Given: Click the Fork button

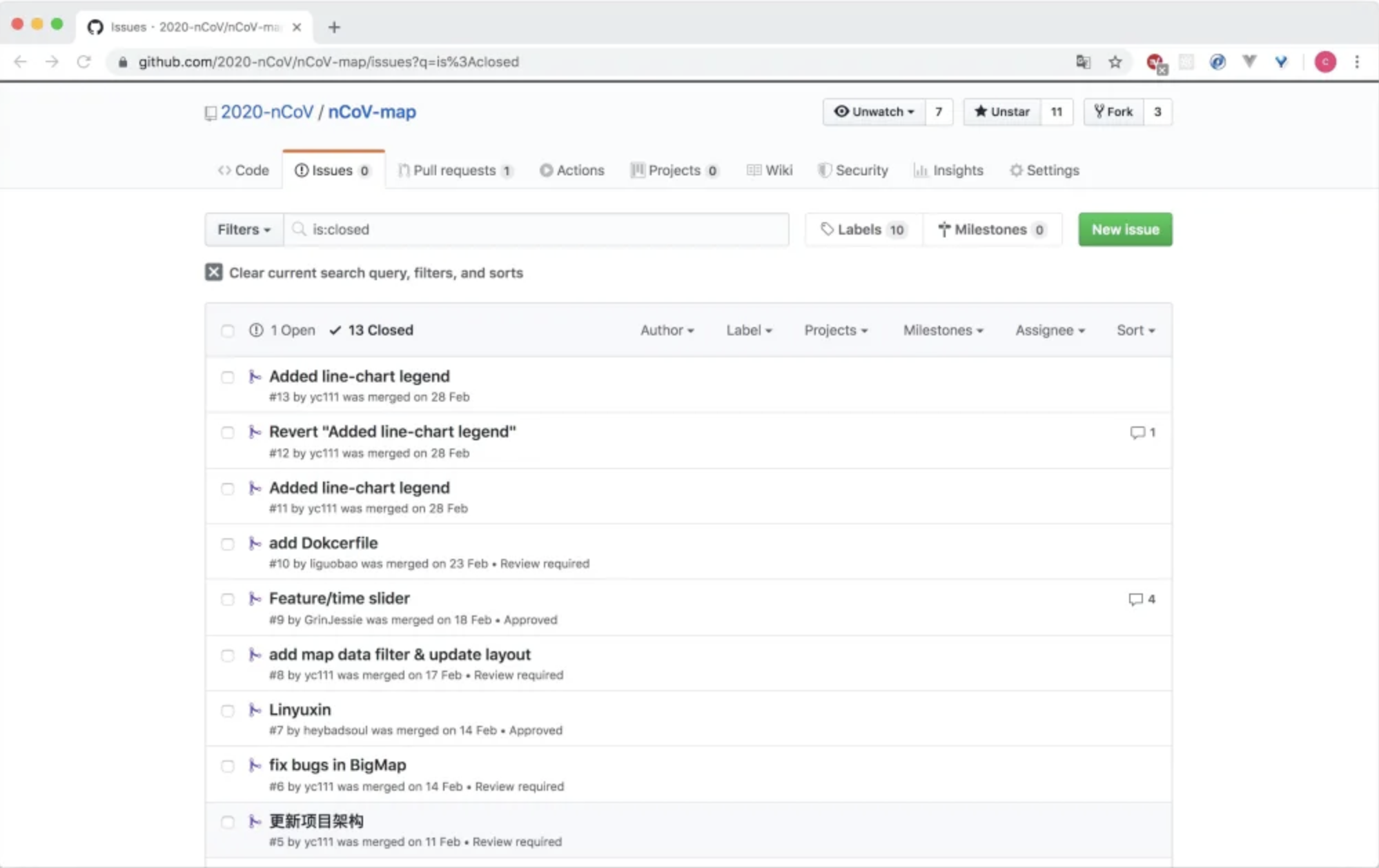Looking at the screenshot, I should coord(1113,112).
